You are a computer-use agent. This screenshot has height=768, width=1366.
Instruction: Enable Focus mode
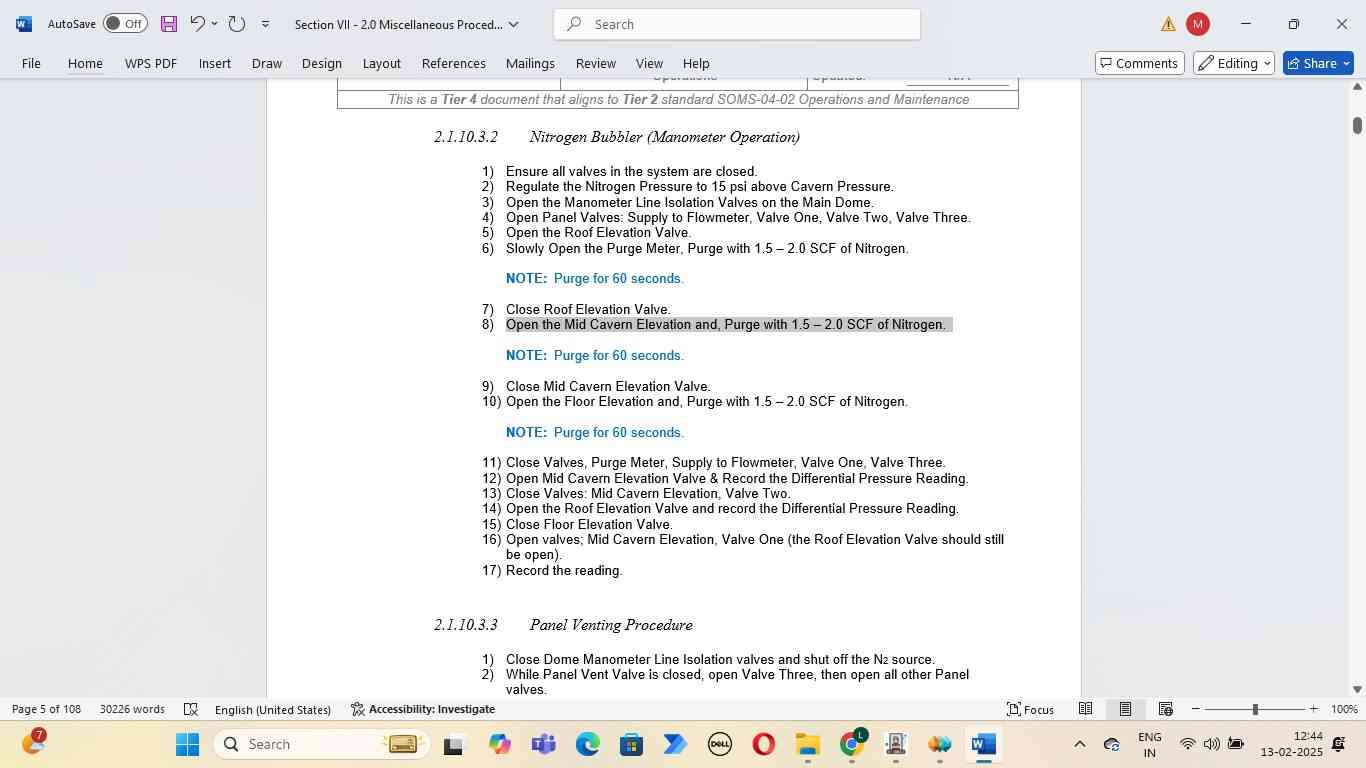pyautogui.click(x=1030, y=709)
